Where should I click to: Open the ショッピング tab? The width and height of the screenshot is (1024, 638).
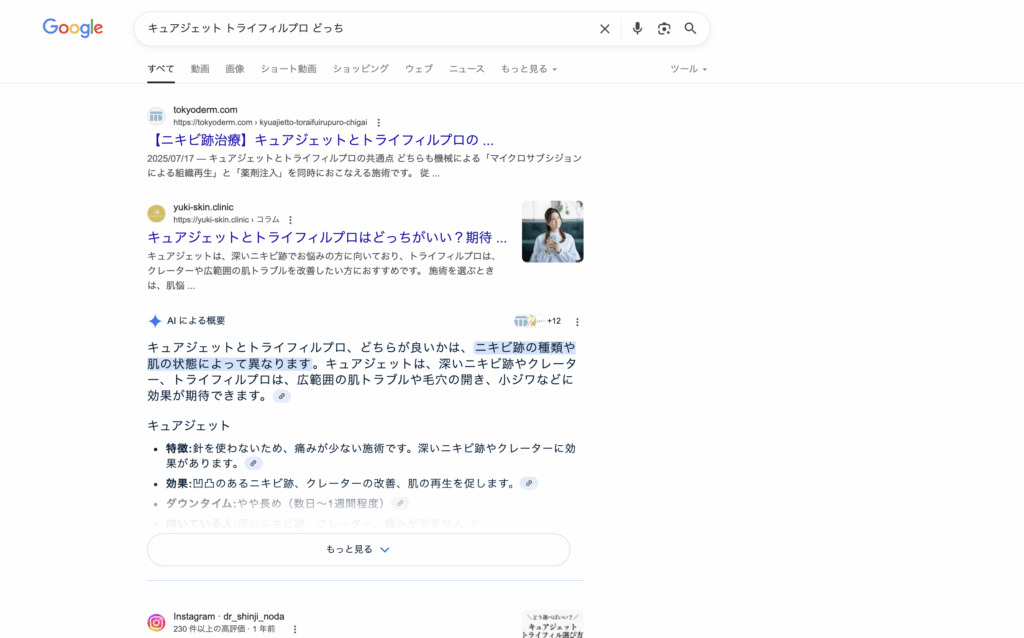click(x=360, y=69)
